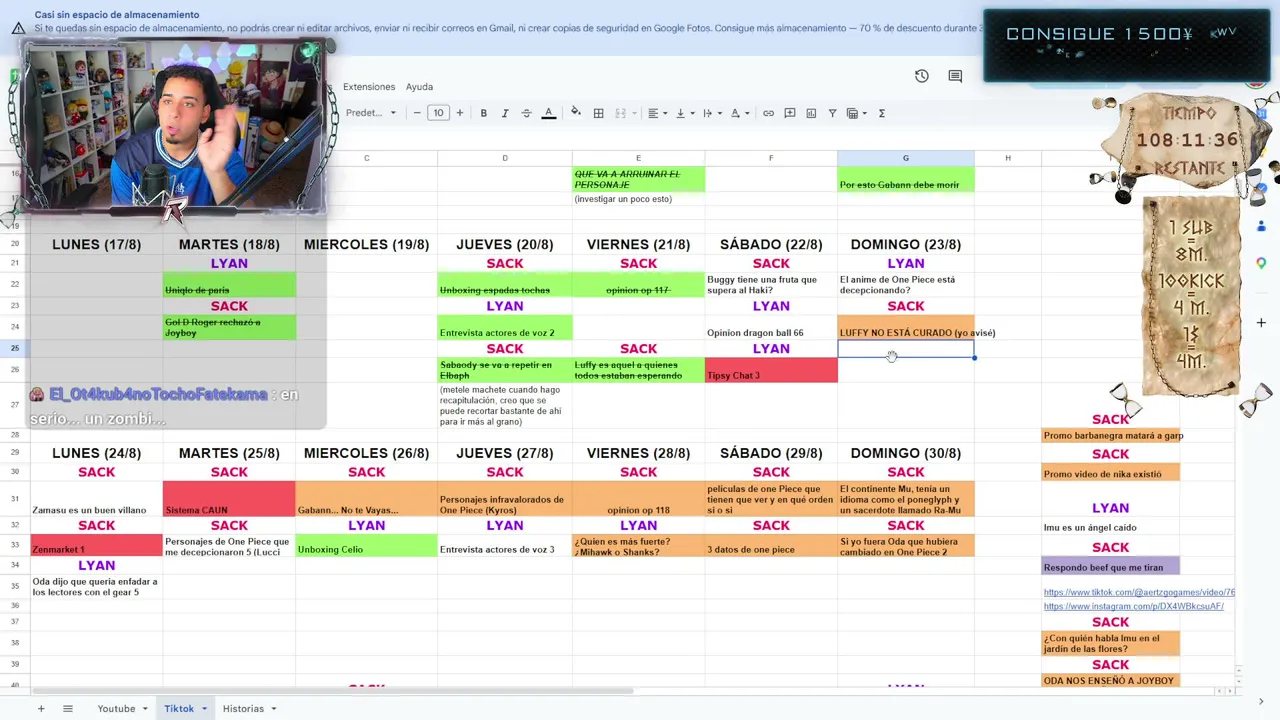Select the cell 'Unboxing Celio'
The height and width of the screenshot is (720, 1280).
coord(366,546)
